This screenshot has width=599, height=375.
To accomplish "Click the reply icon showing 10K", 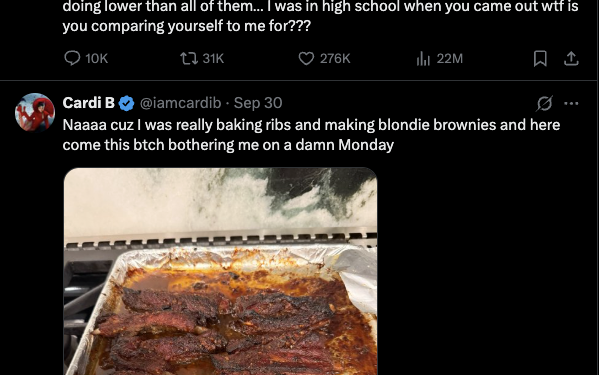I will [72, 58].
